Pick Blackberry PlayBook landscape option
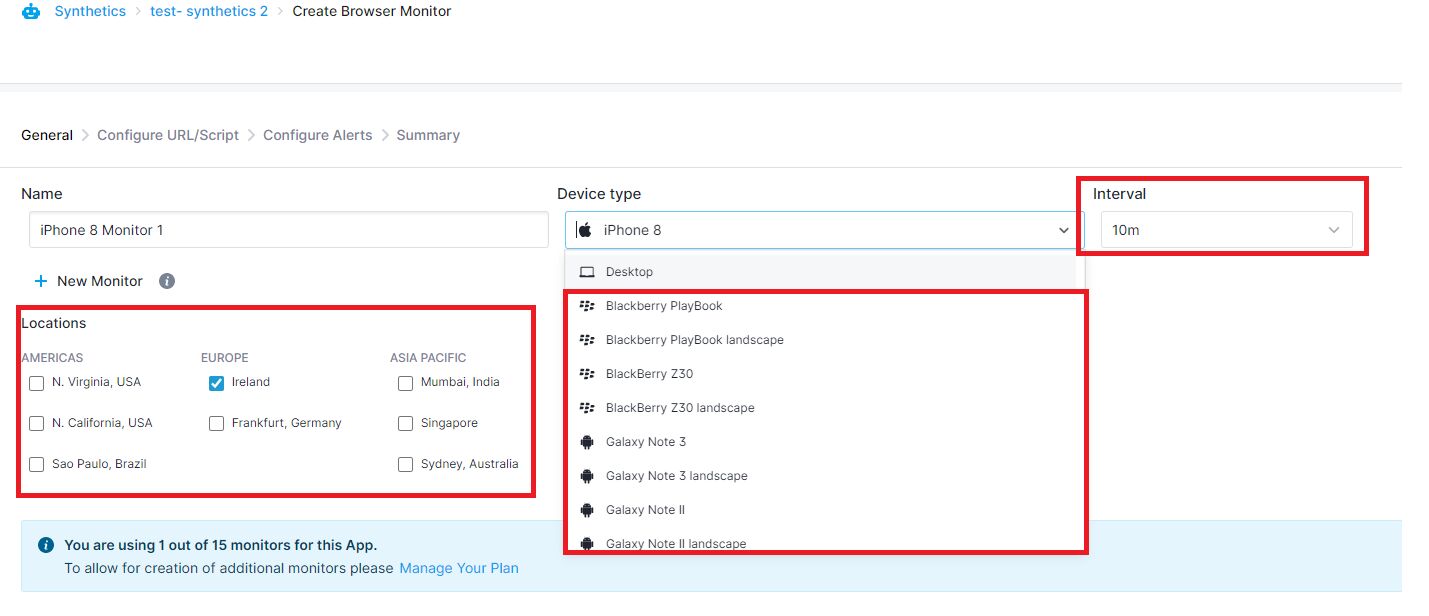1429x616 pixels. 820,340
